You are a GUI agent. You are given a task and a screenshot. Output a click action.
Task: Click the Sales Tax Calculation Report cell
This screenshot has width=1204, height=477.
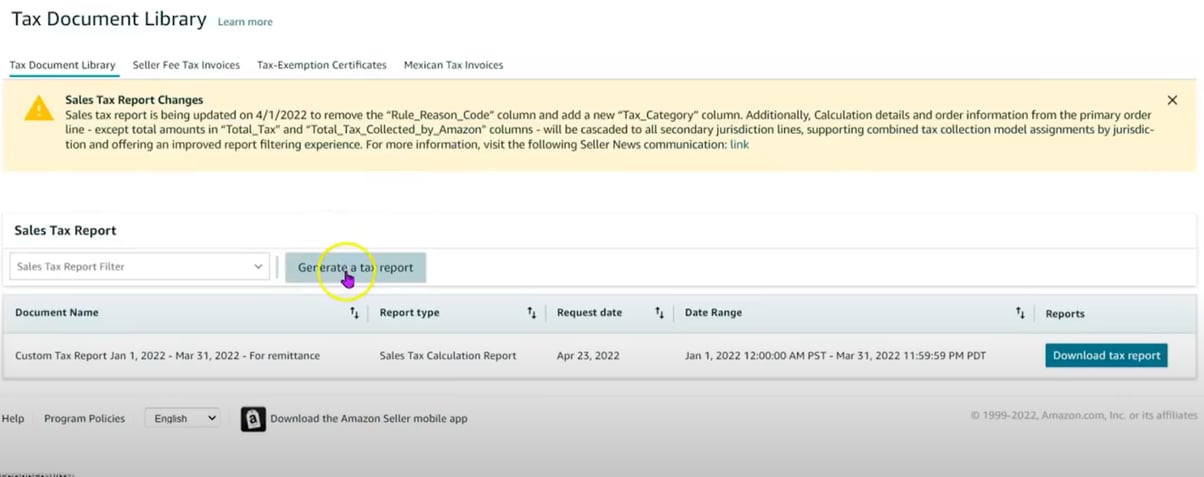click(448, 356)
